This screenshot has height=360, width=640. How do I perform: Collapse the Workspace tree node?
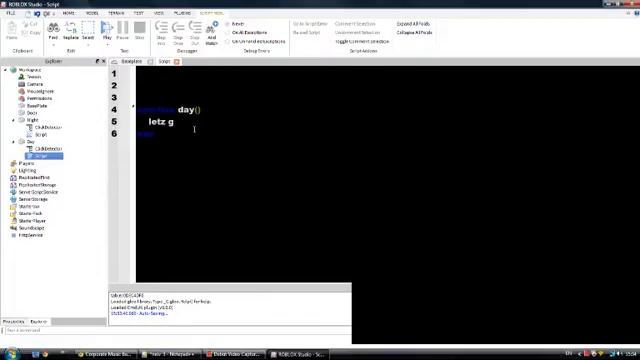(x=6, y=70)
